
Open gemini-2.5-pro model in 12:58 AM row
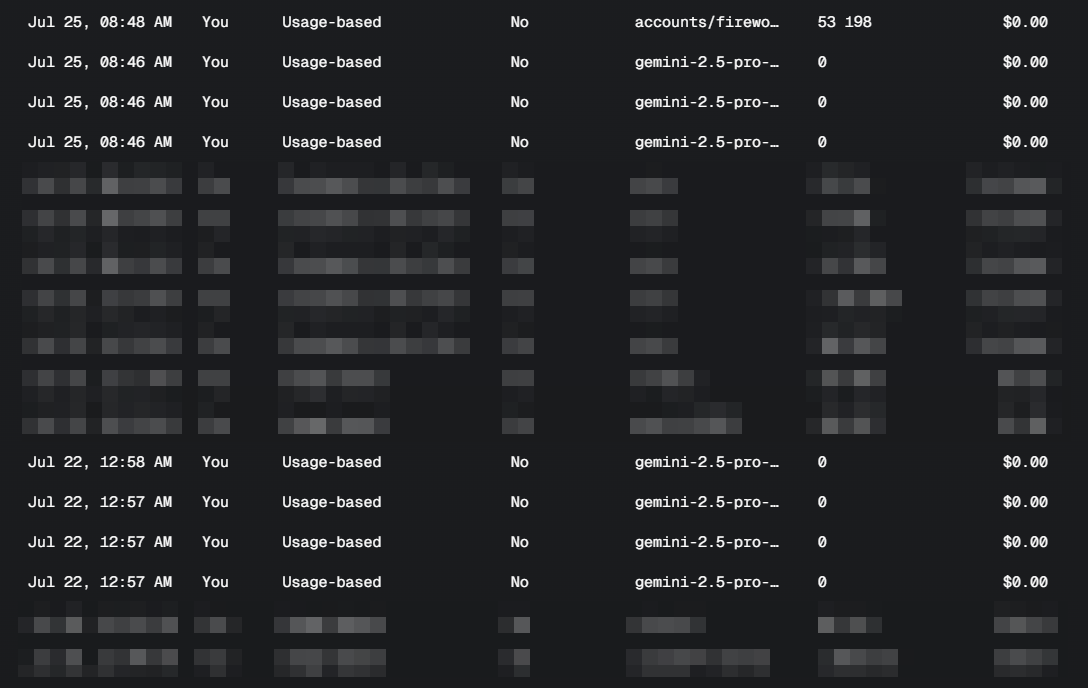706,462
